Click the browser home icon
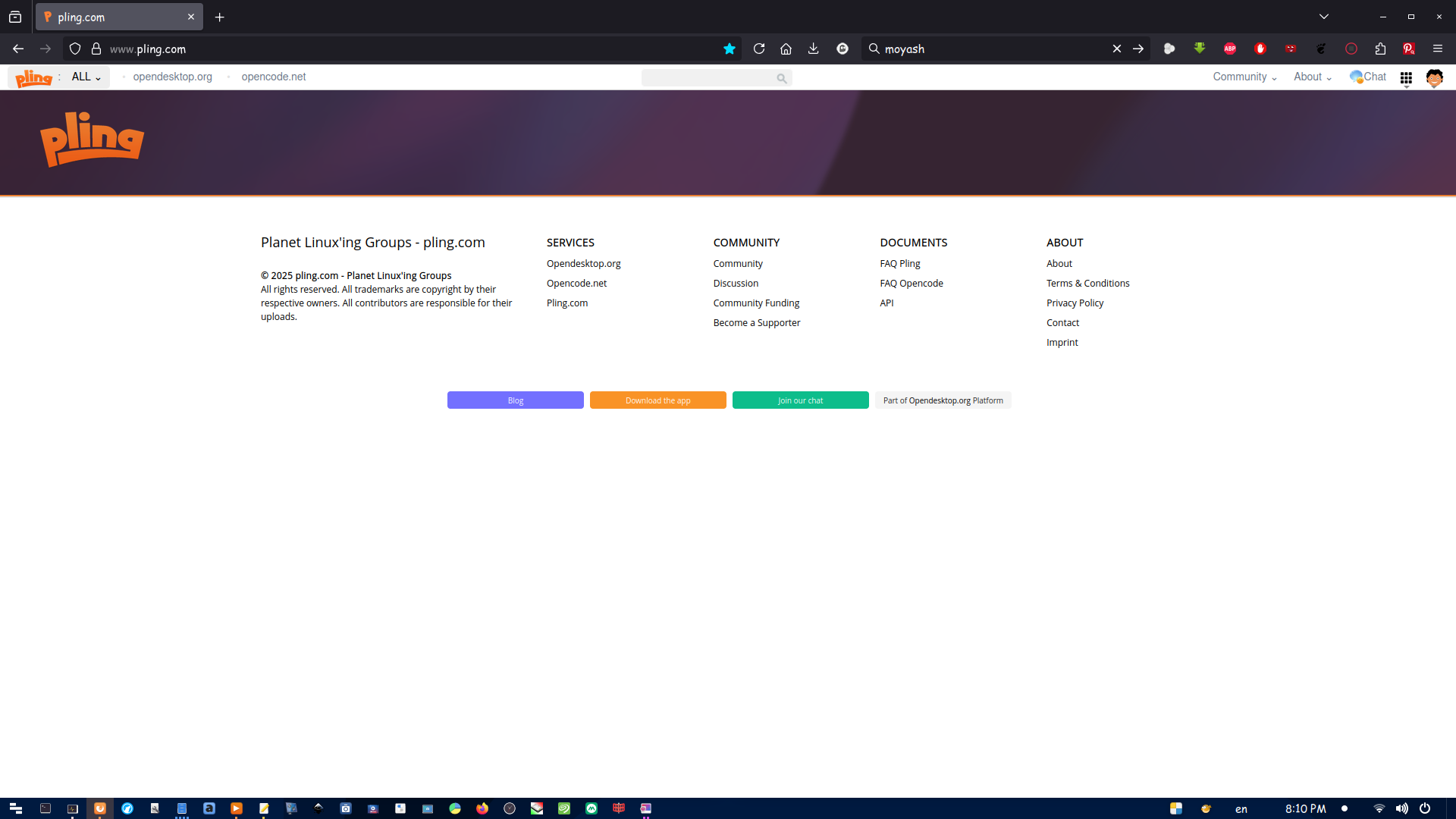The image size is (1456, 819). pos(786,49)
